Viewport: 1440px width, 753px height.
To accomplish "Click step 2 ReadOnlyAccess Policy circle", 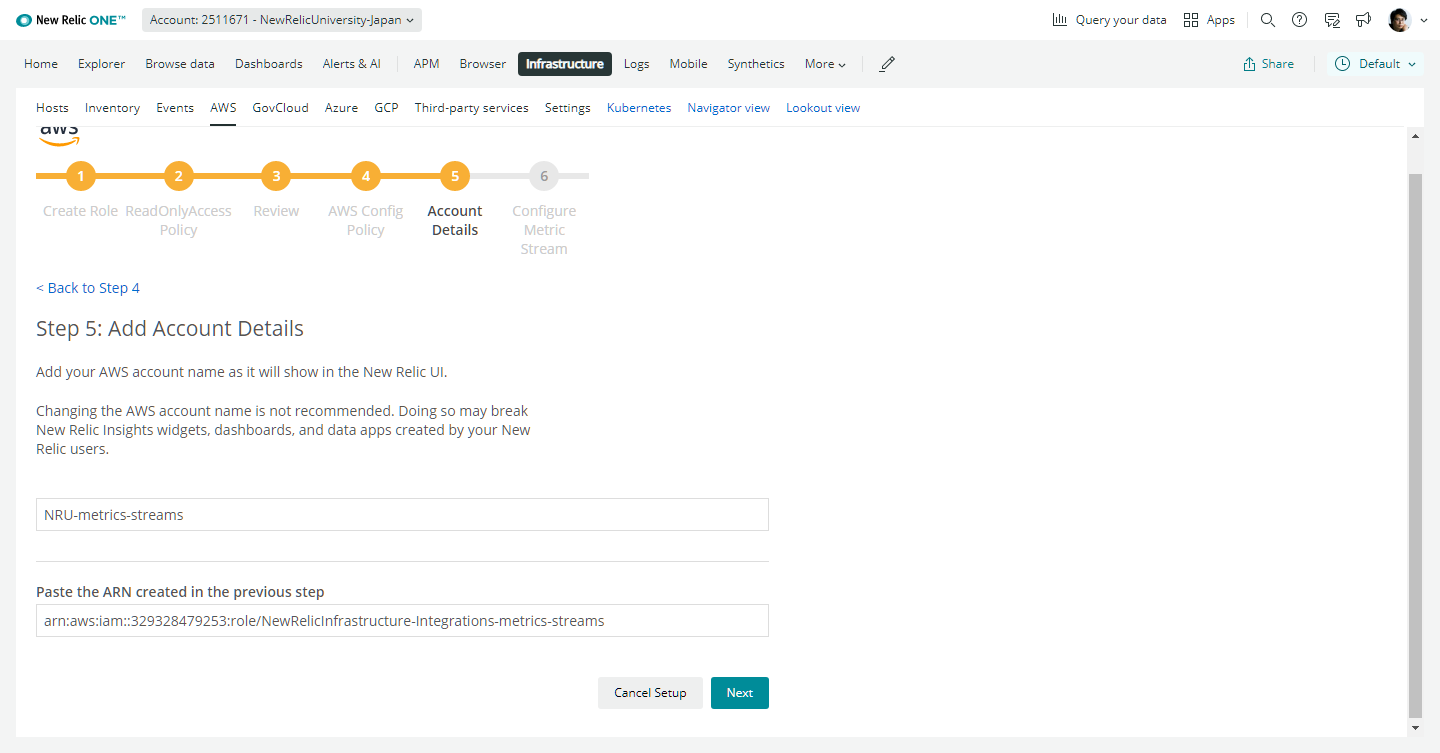I will tap(178, 176).
